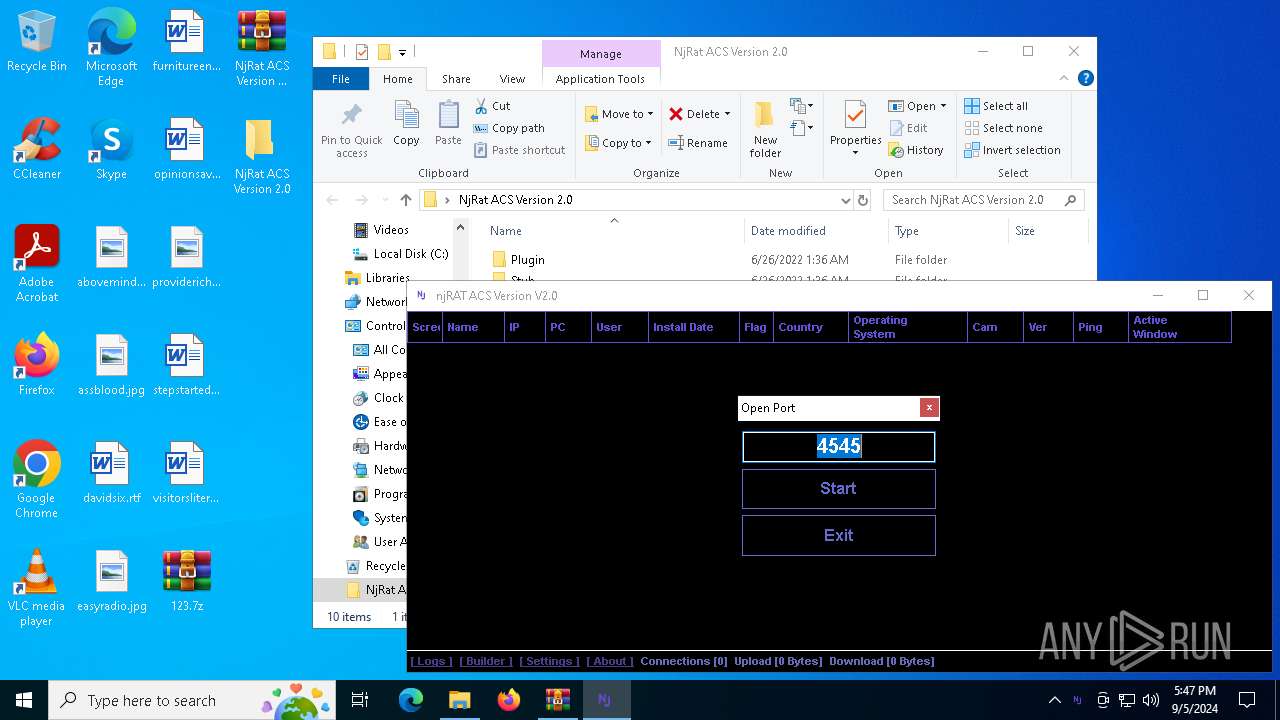Open Explorer Help icon
This screenshot has width=1280, height=720.
click(x=1085, y=78)
